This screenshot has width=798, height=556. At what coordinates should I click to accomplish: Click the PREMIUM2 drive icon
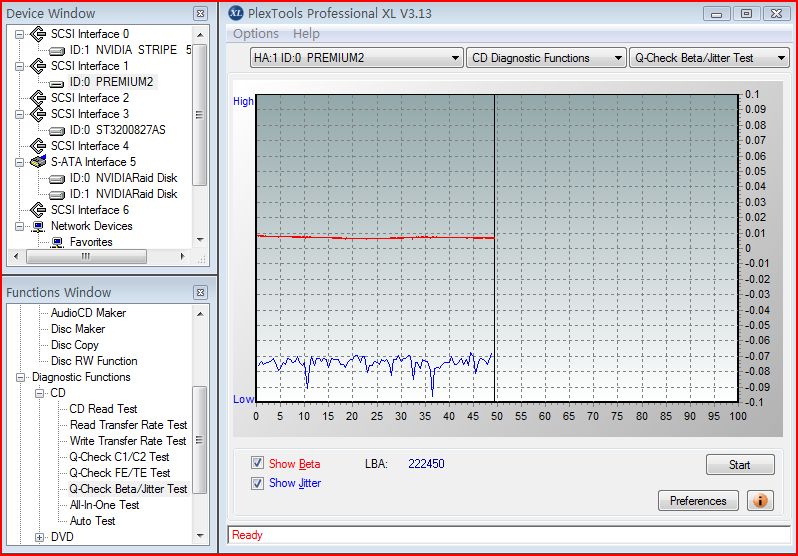coord(57,82)
